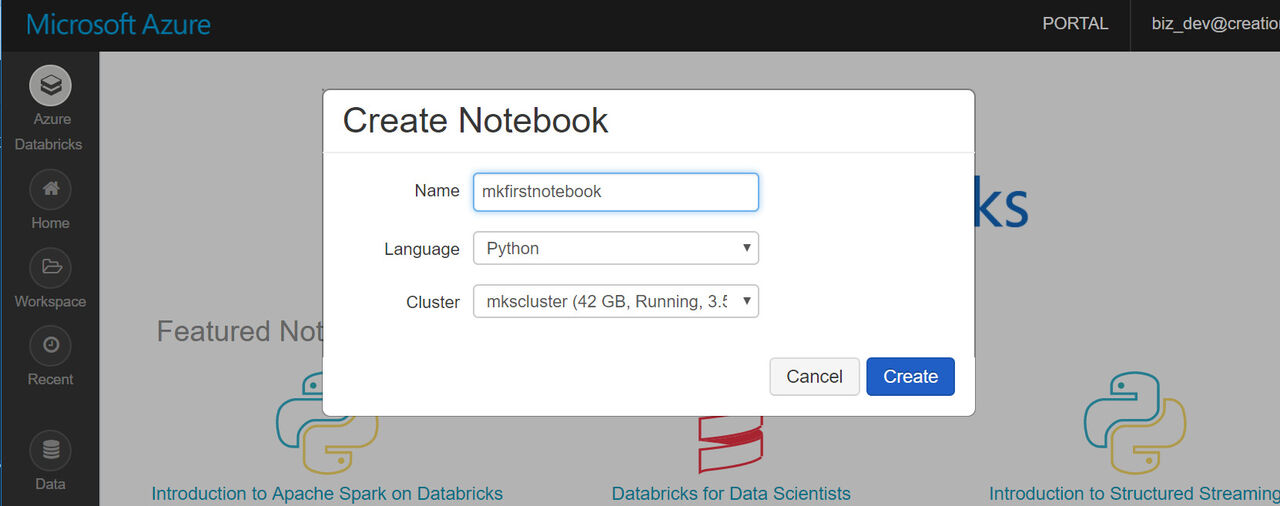Click the Microsoft Azure logo text
Screen dimensions: 1280x506
[x=118, y=24]
